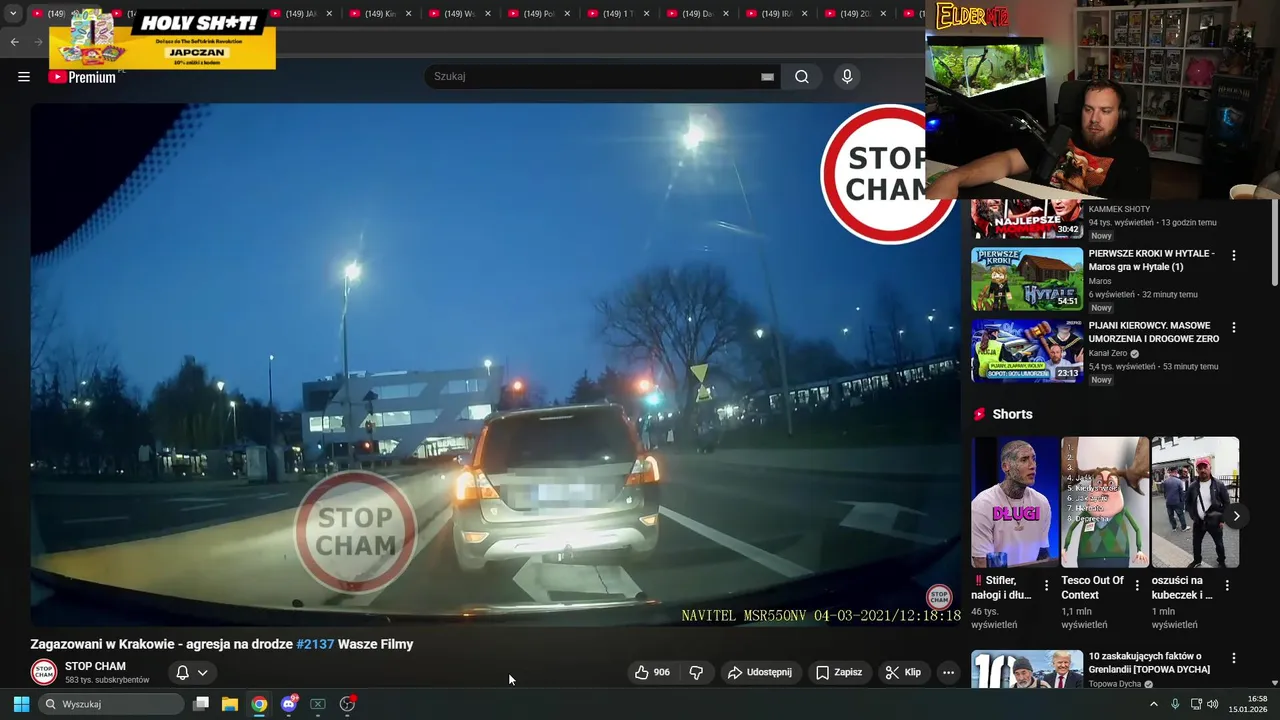The height and width of the screenshot is (720, 1280).
Task: Close the "(149) IRA" tab
Action: point(804,14)
